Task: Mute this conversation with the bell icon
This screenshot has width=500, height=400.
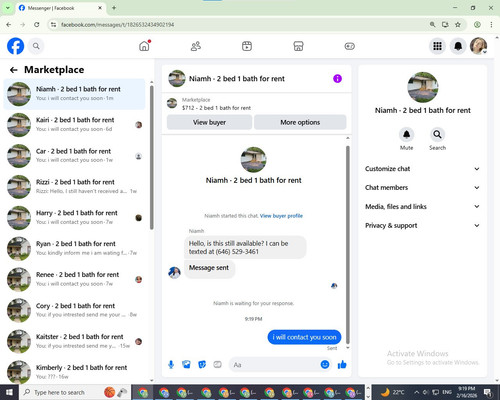Action: tap(406, 134)
